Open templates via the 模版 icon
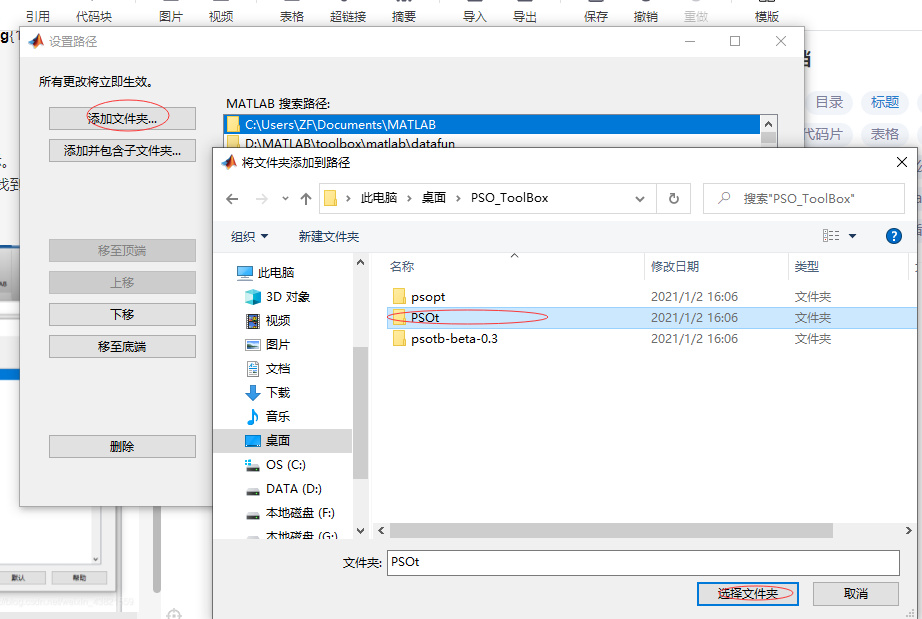Image resolution: width=922 pixels, height=619 pixels. [x=766, y=15]
